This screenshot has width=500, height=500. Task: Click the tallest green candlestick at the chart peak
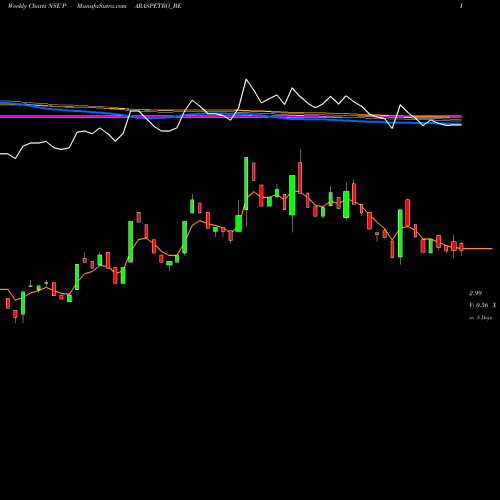click(x=246, y=183)
